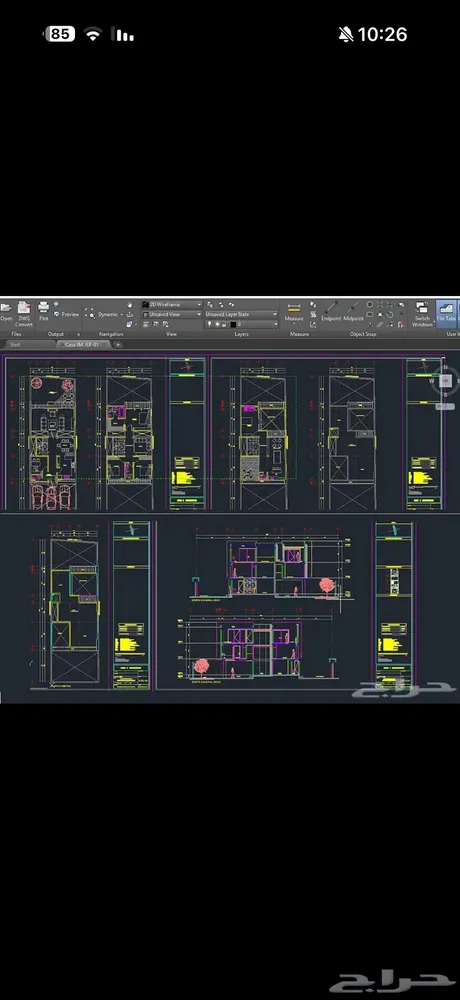Toggle the Endpoint object snap
The image size is (460, 1000).
[x=331, y=311]
